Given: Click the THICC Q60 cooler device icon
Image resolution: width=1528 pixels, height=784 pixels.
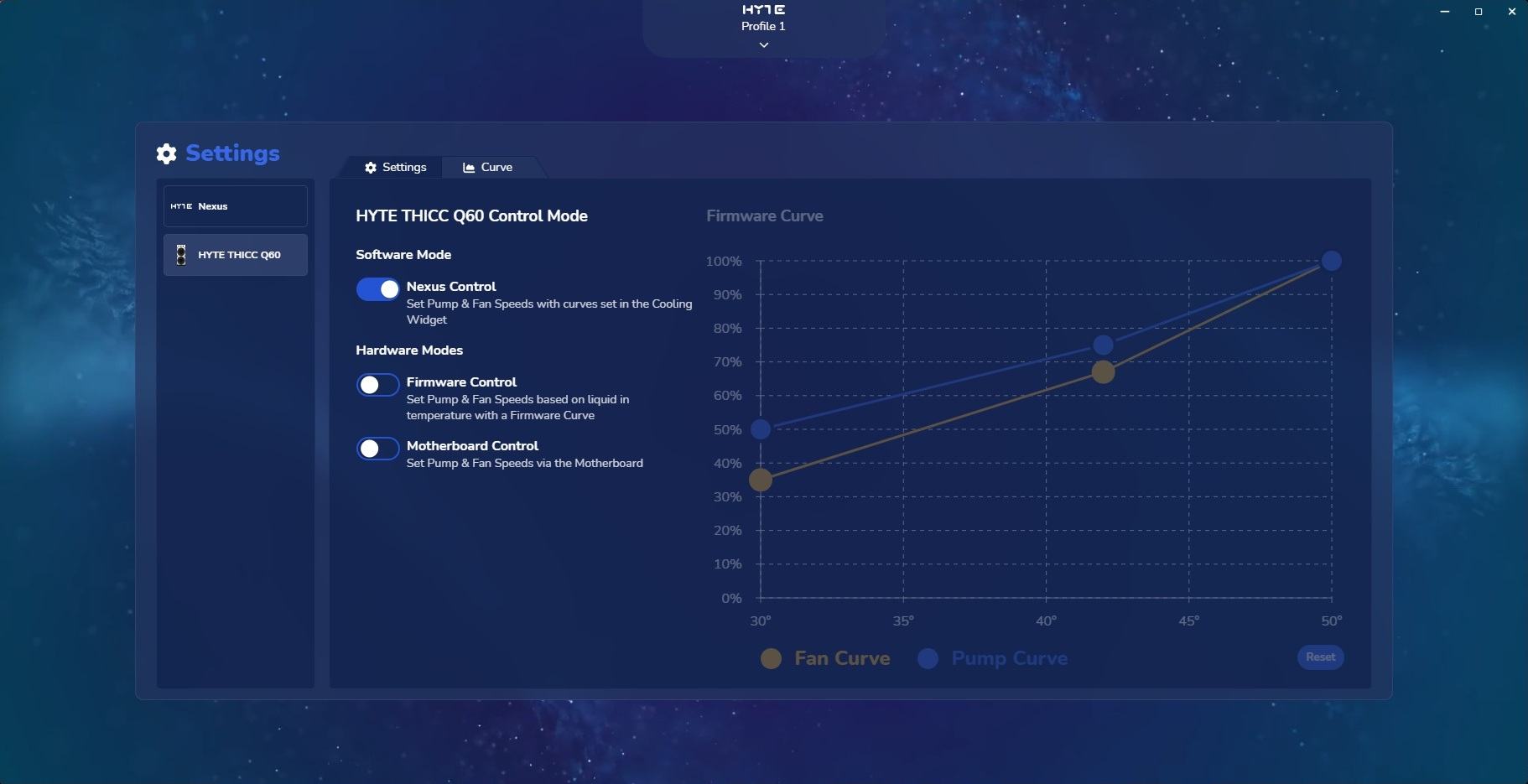Looking at the screenshot, I should (180, 255).
